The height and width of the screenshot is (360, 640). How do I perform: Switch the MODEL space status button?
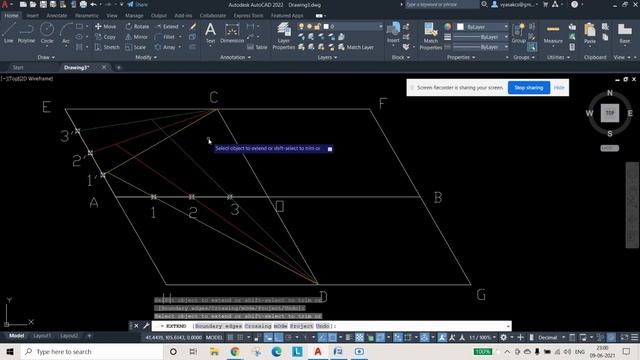[214, 338]
